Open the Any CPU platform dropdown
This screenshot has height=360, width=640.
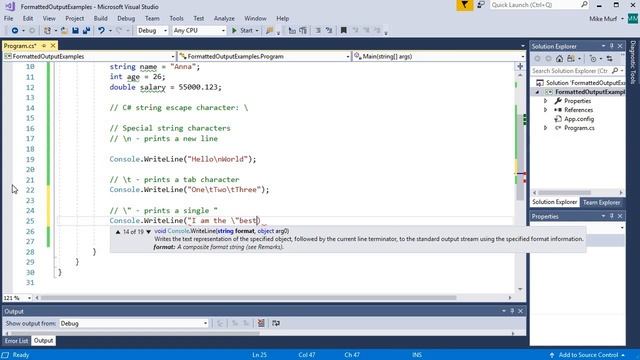(x=199, y=31)
